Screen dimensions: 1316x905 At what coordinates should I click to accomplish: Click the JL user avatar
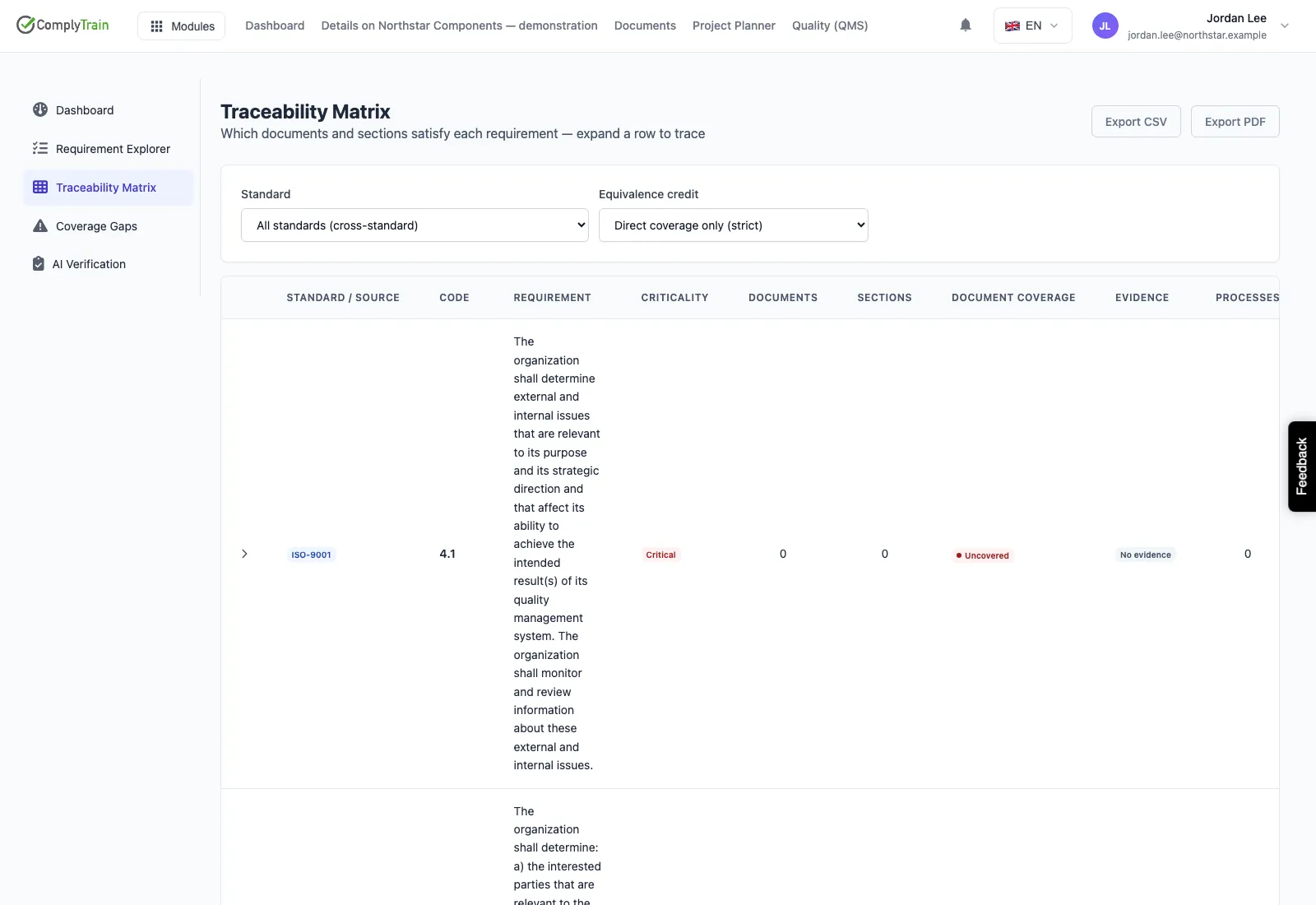pyautogui.click(x=1105, y=26)
